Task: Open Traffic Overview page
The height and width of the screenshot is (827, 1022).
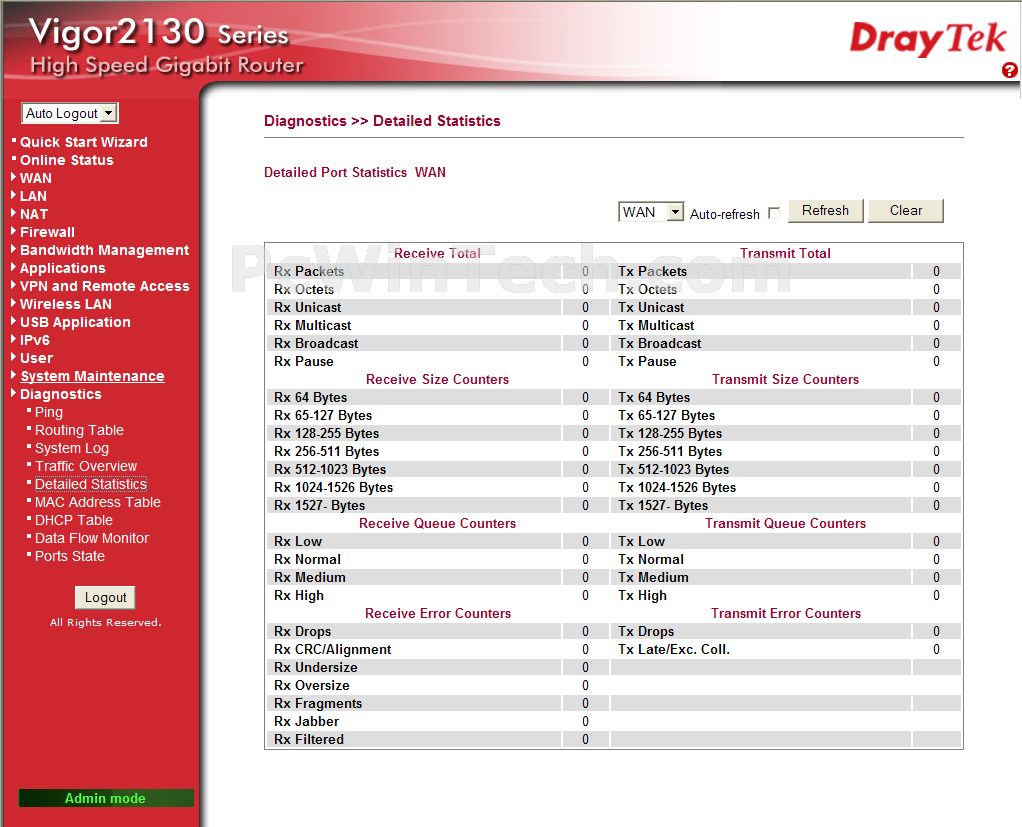Action: pyautogui.click(x=86, y=466)
